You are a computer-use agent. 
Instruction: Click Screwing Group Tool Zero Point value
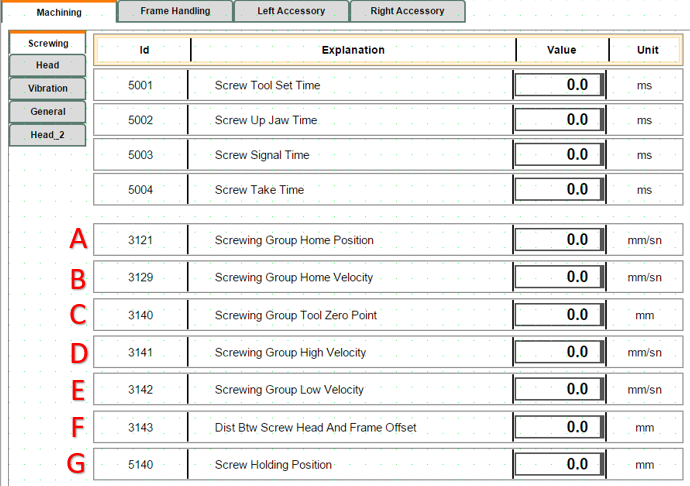click(x=560, y=315)
